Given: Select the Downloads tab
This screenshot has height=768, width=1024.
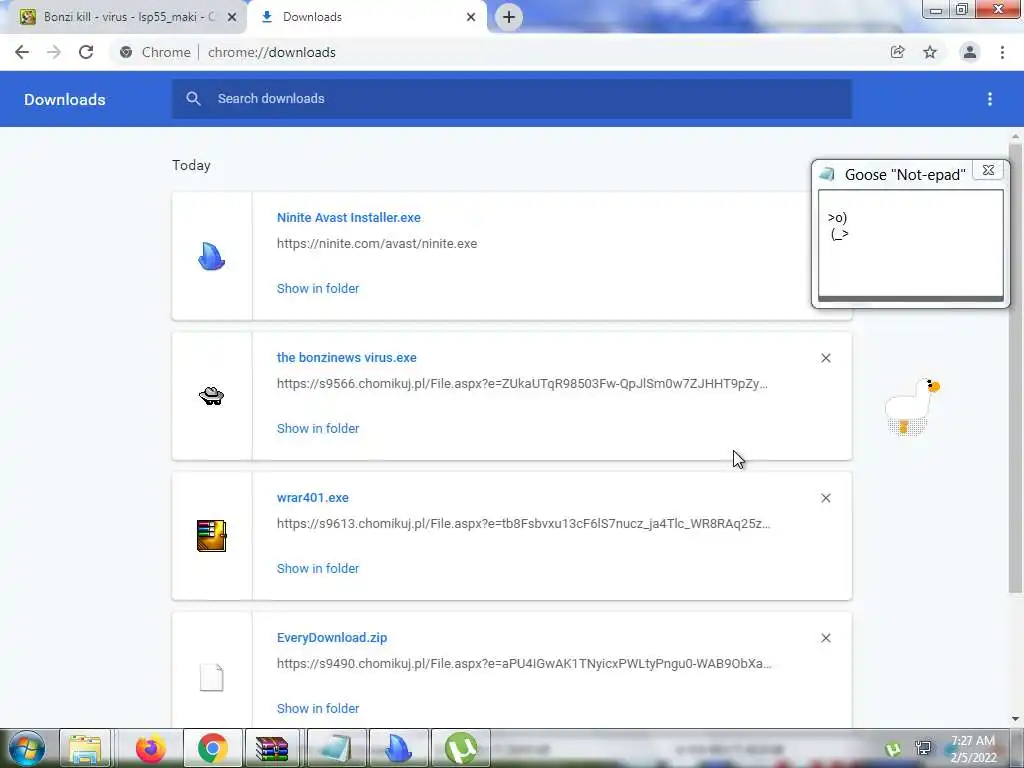Looking at the screenshot, I should (367, 17).
